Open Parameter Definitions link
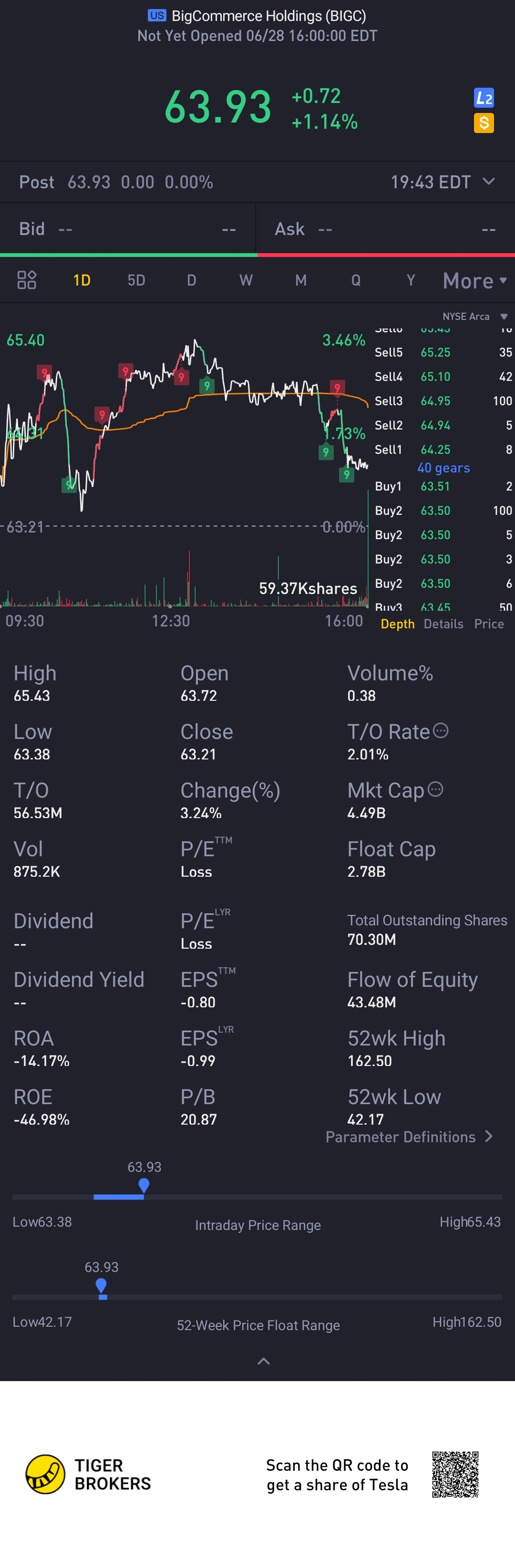 409,1137
